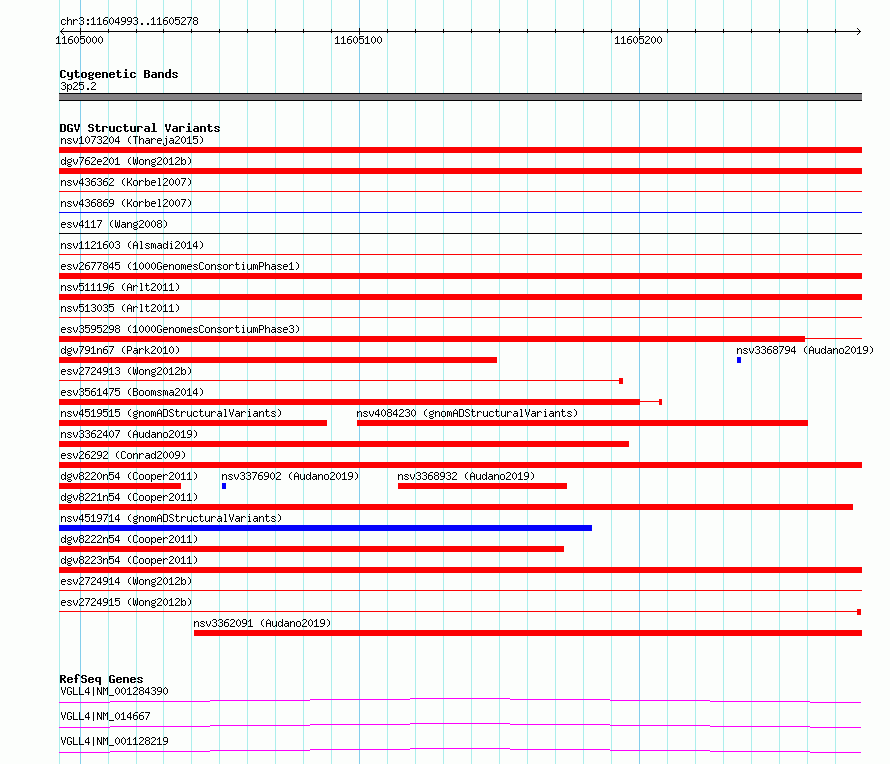Click nsv3368932 (Audano2019) label

pos(466,476)
